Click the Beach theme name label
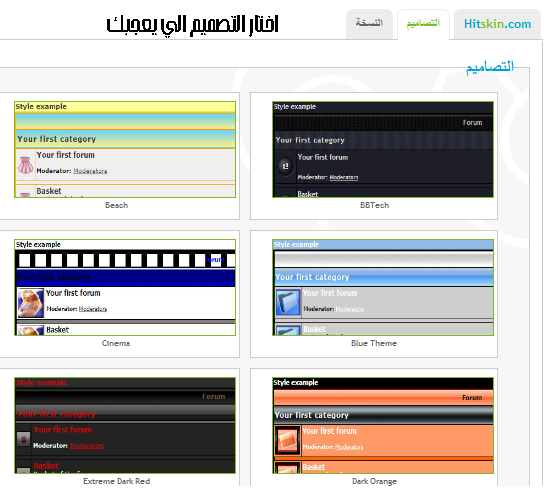Viewport: 548px width, 491px height. pos(117,205)
